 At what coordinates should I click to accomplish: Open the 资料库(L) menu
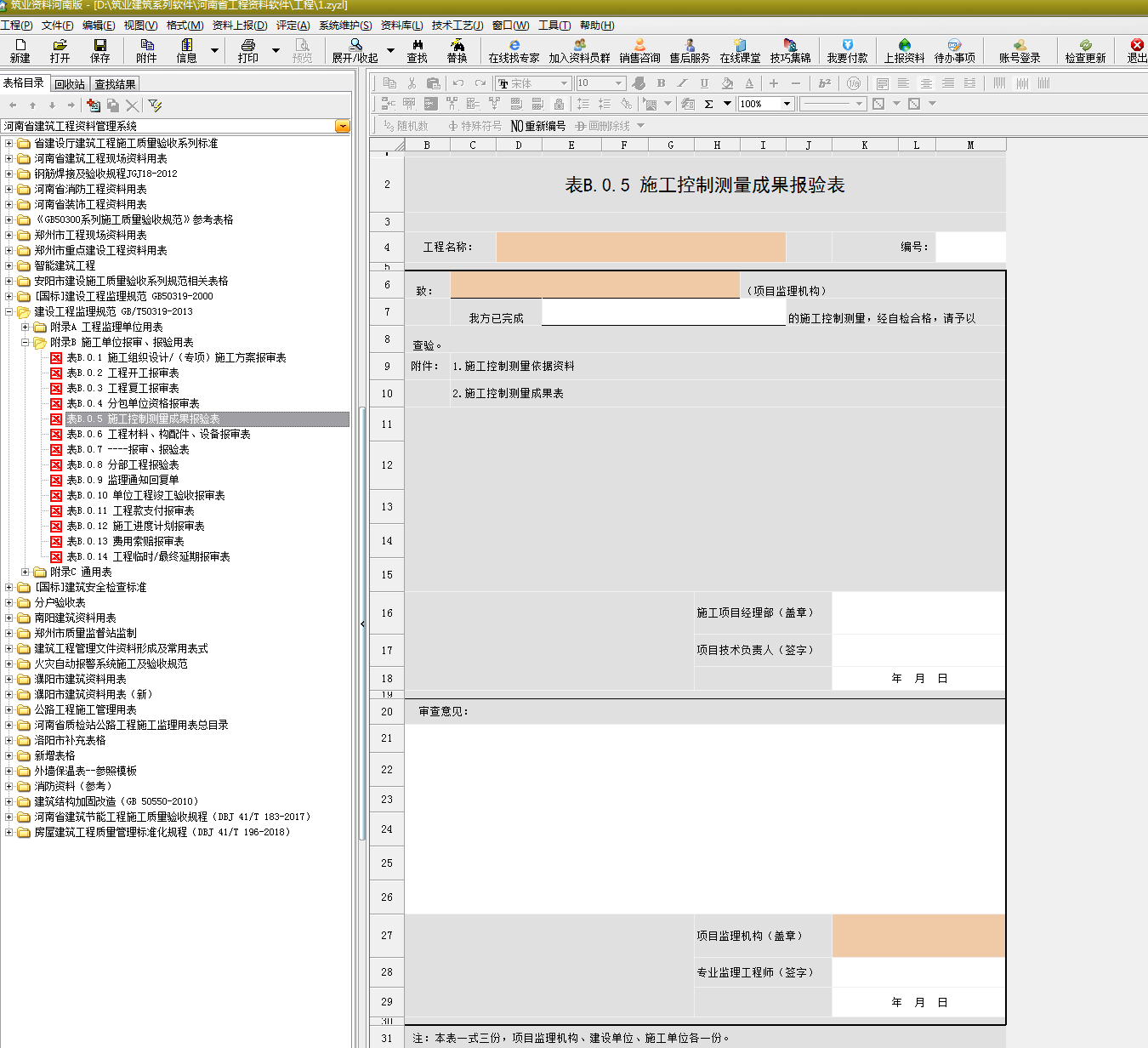(x=401, y=26)
